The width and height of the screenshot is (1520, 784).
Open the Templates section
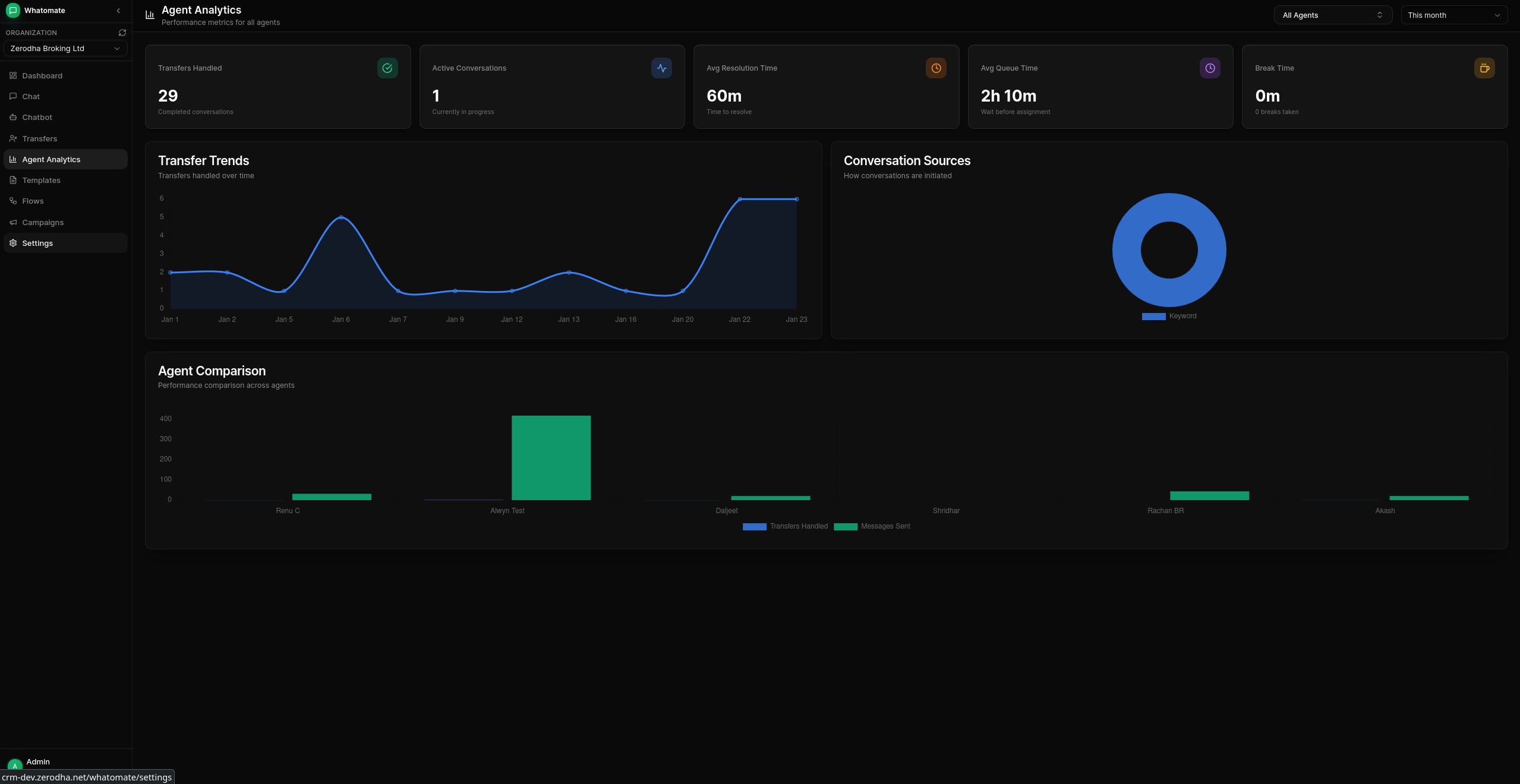[41, 179]
